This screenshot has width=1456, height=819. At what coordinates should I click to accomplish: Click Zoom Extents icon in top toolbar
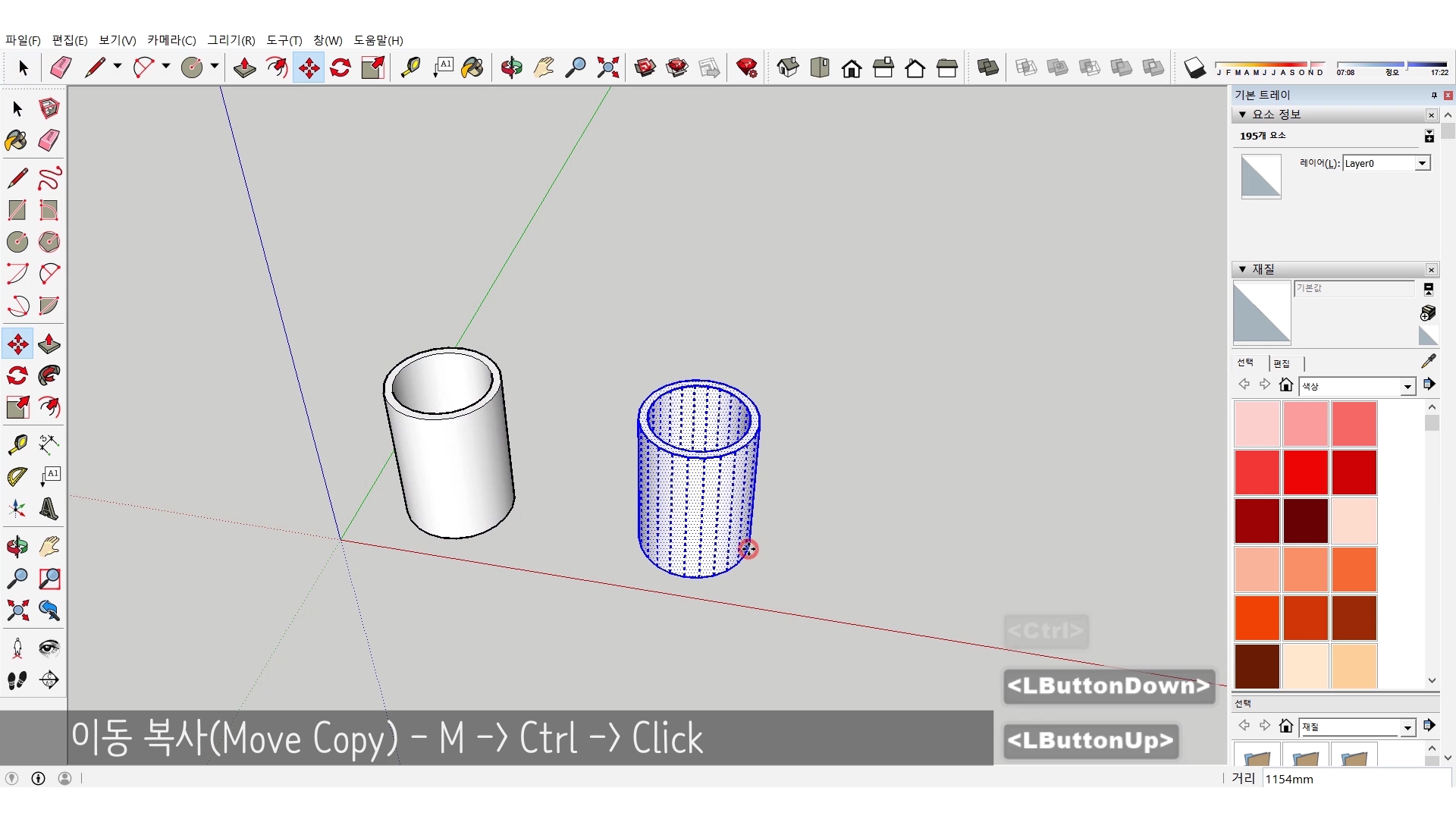[x=607, y=67]
